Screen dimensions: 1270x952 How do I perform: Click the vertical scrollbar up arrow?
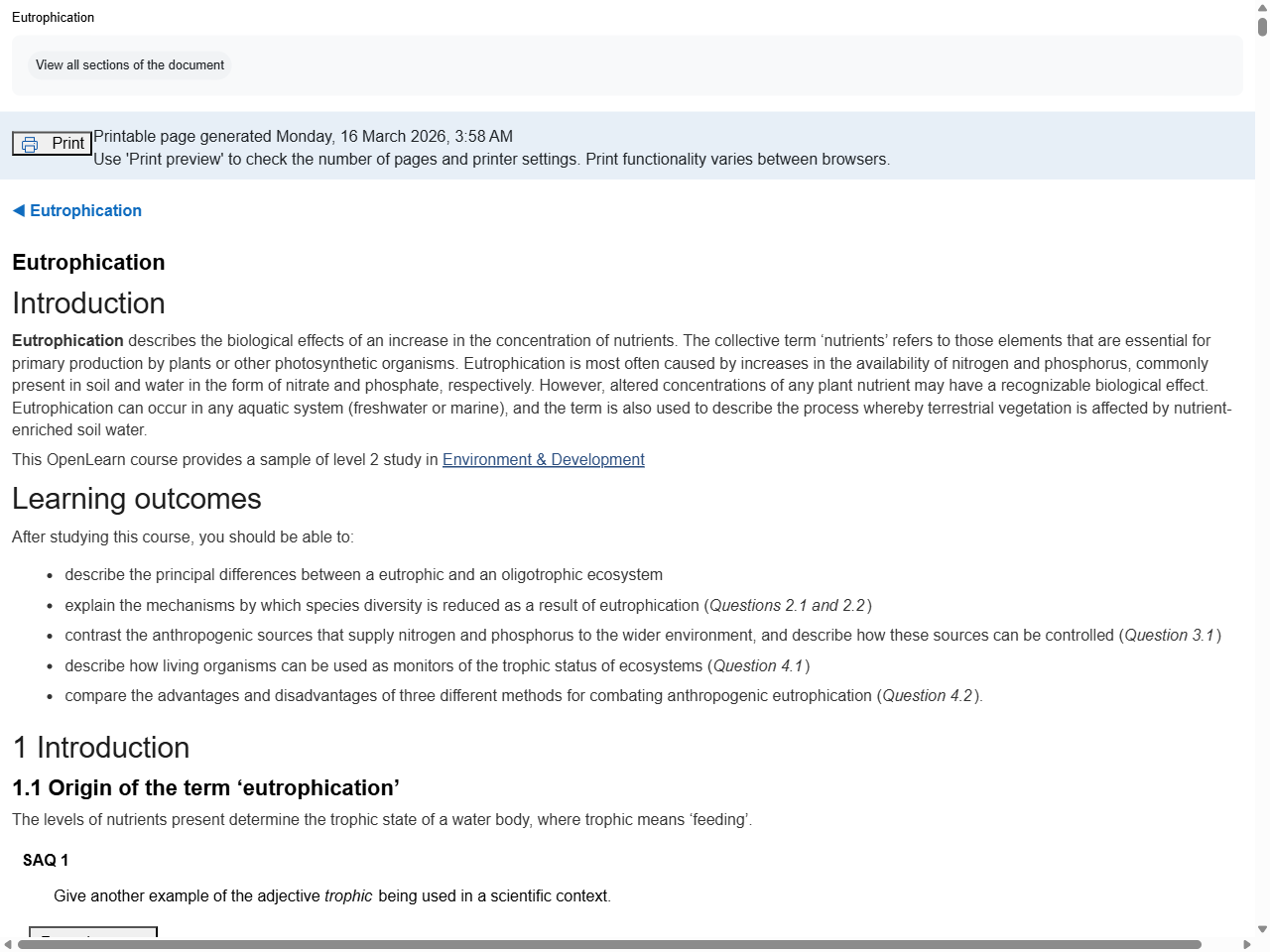click(x=1261, y=8)
